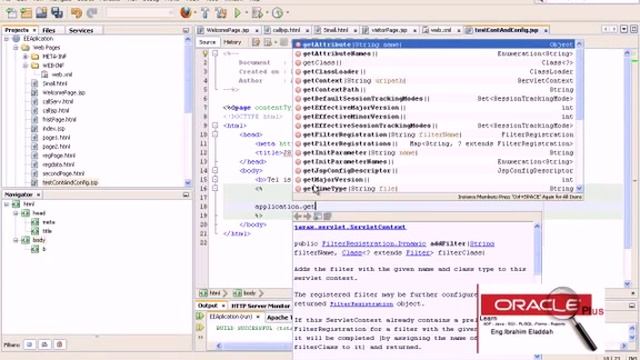The image size is (640, 360).
Task: Select index.jsp in the Projects tree
Action: click(x=53, y=129)
